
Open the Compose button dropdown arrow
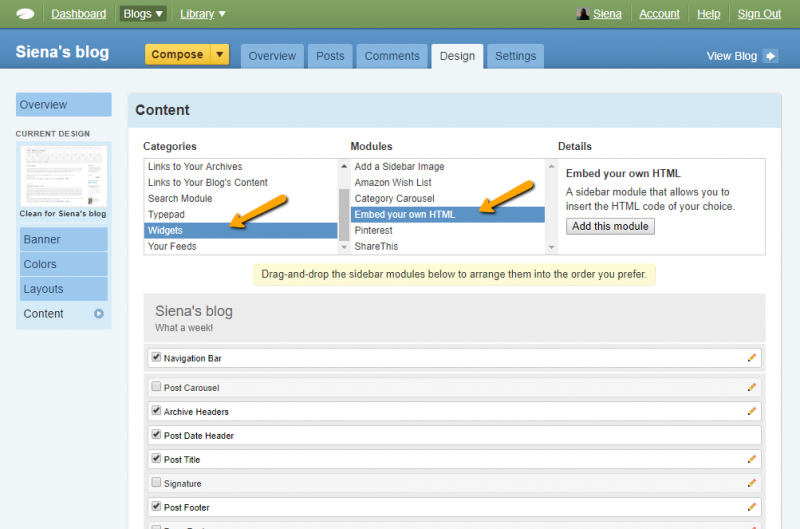point(220,55)
